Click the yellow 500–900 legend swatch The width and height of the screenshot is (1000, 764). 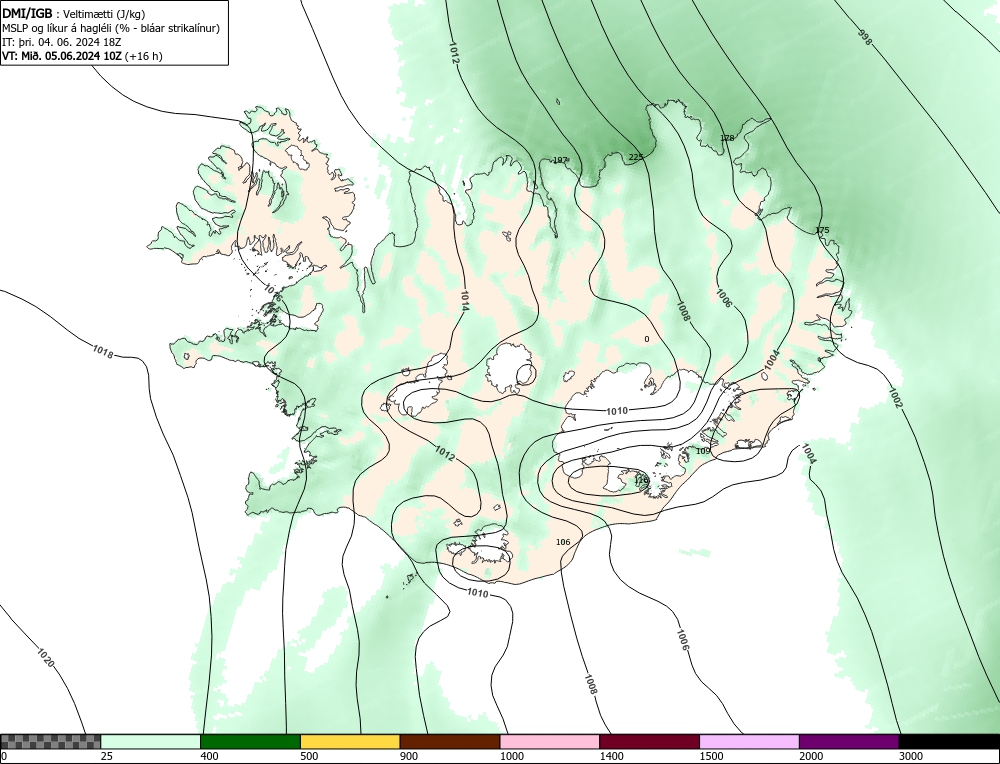350,741
